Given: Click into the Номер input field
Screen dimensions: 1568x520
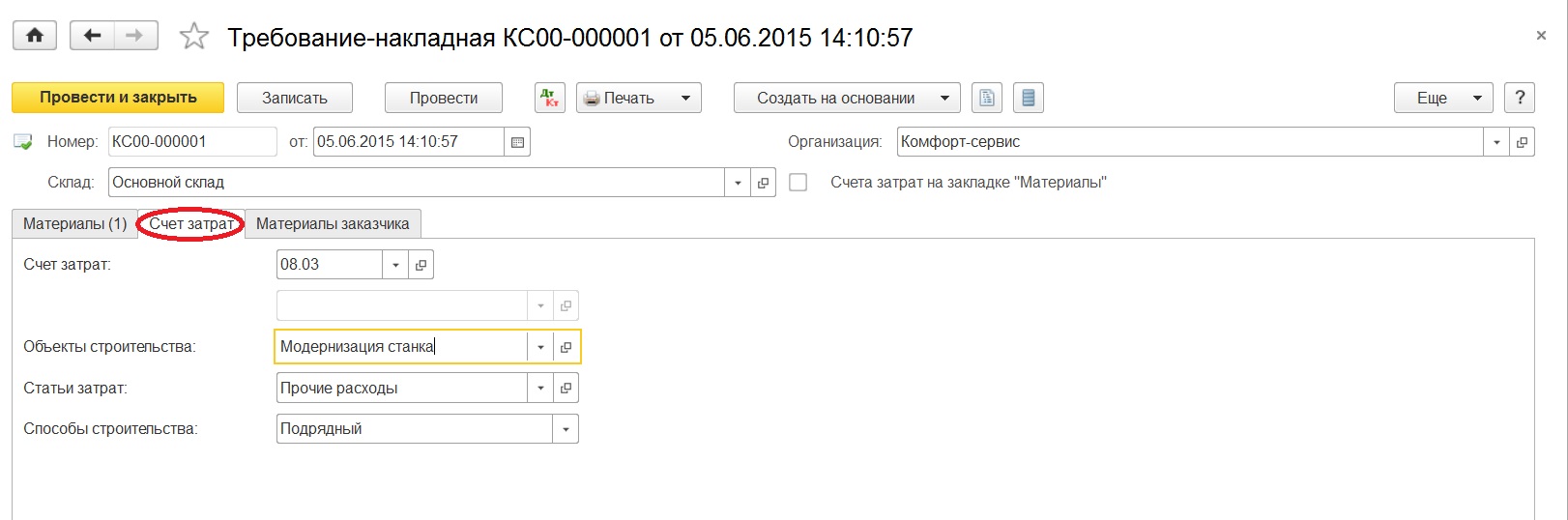Looking at the screenshot, I should pos(192,142).
